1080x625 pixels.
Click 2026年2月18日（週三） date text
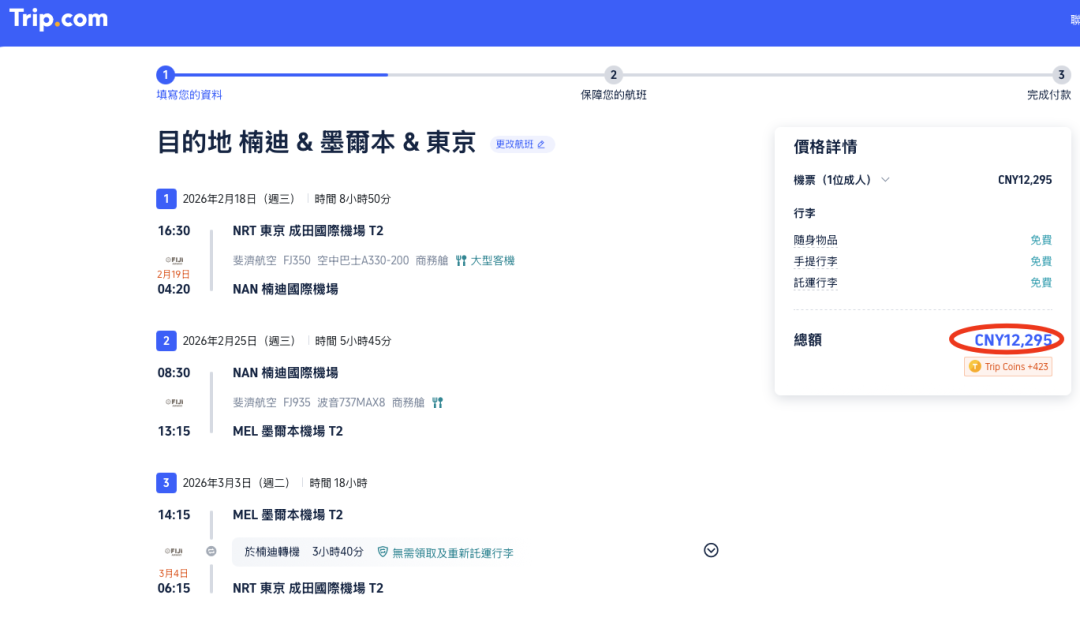point(238,198)
